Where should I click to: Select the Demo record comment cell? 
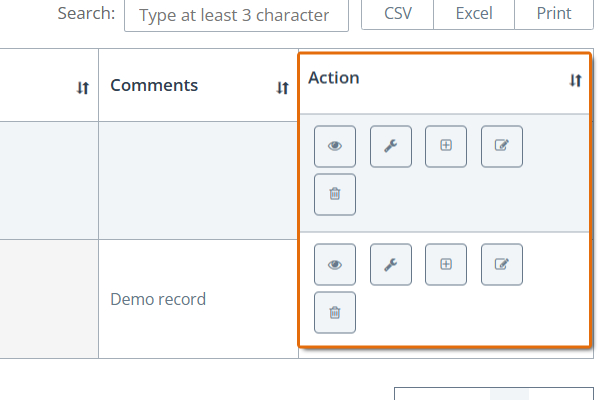coord(198,299)
